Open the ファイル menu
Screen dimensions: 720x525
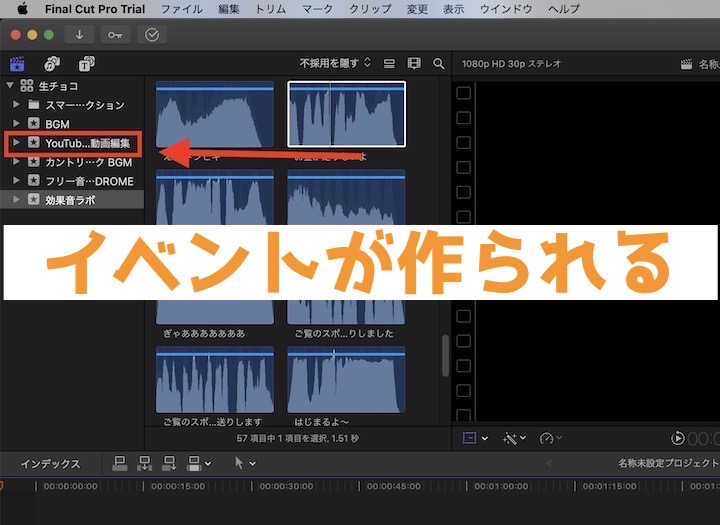tap(181, 9)
